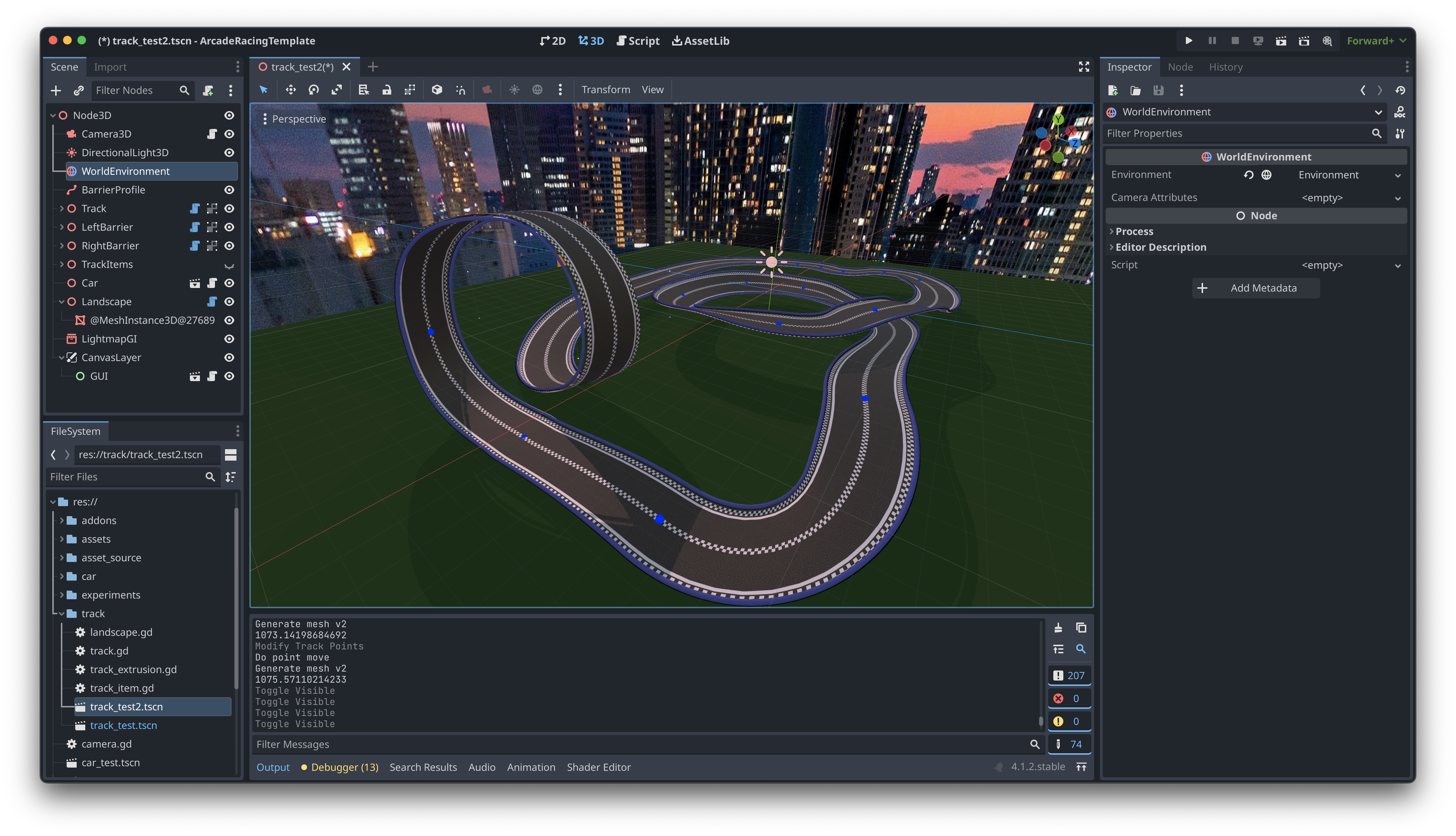Viewport: 1456px width, 836px height.
Task: Select the rotate tool icon in toolbar
Action: (x=314, y=89)
